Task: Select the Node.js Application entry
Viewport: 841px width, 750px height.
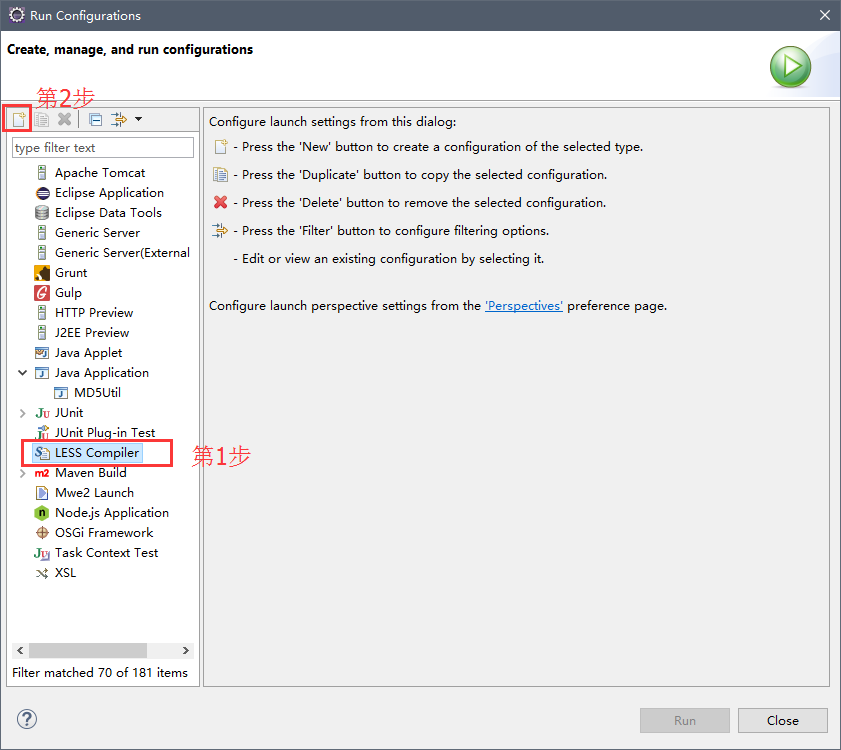Action: pos(112,512)
